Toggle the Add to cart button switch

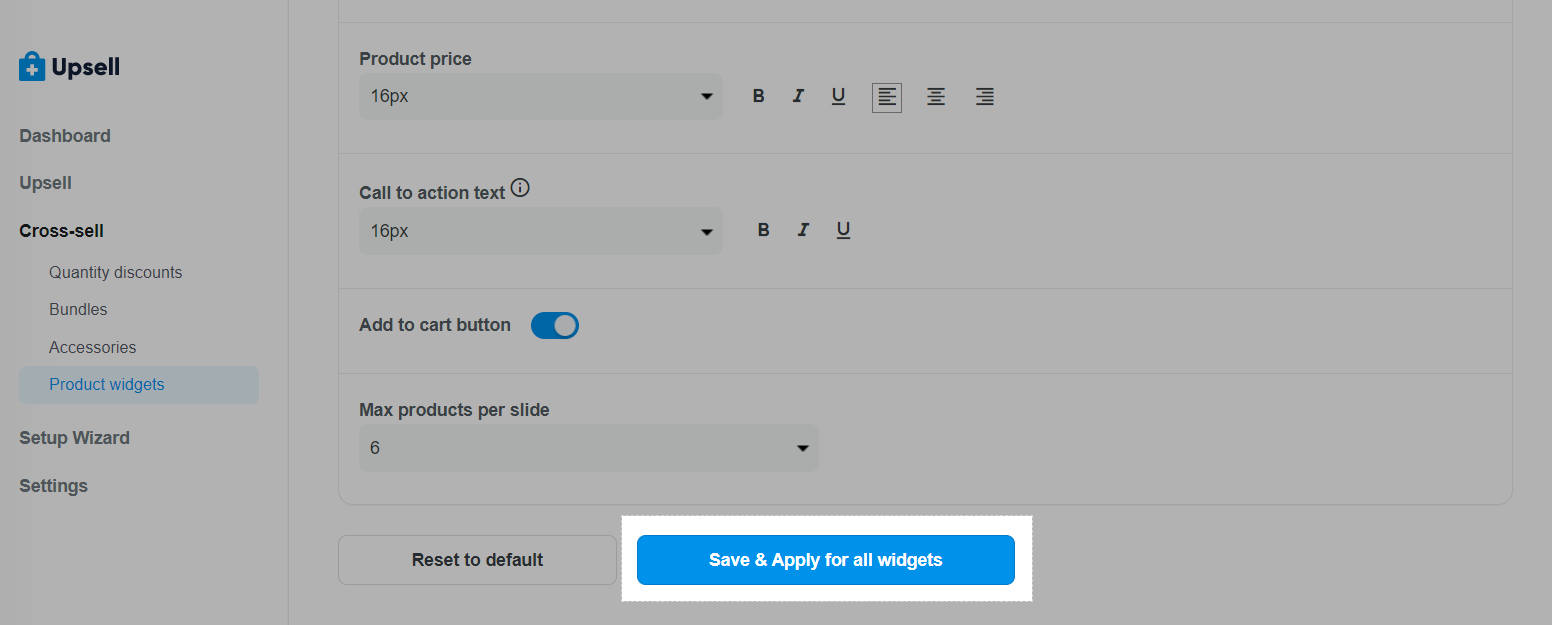pos(555,325)
